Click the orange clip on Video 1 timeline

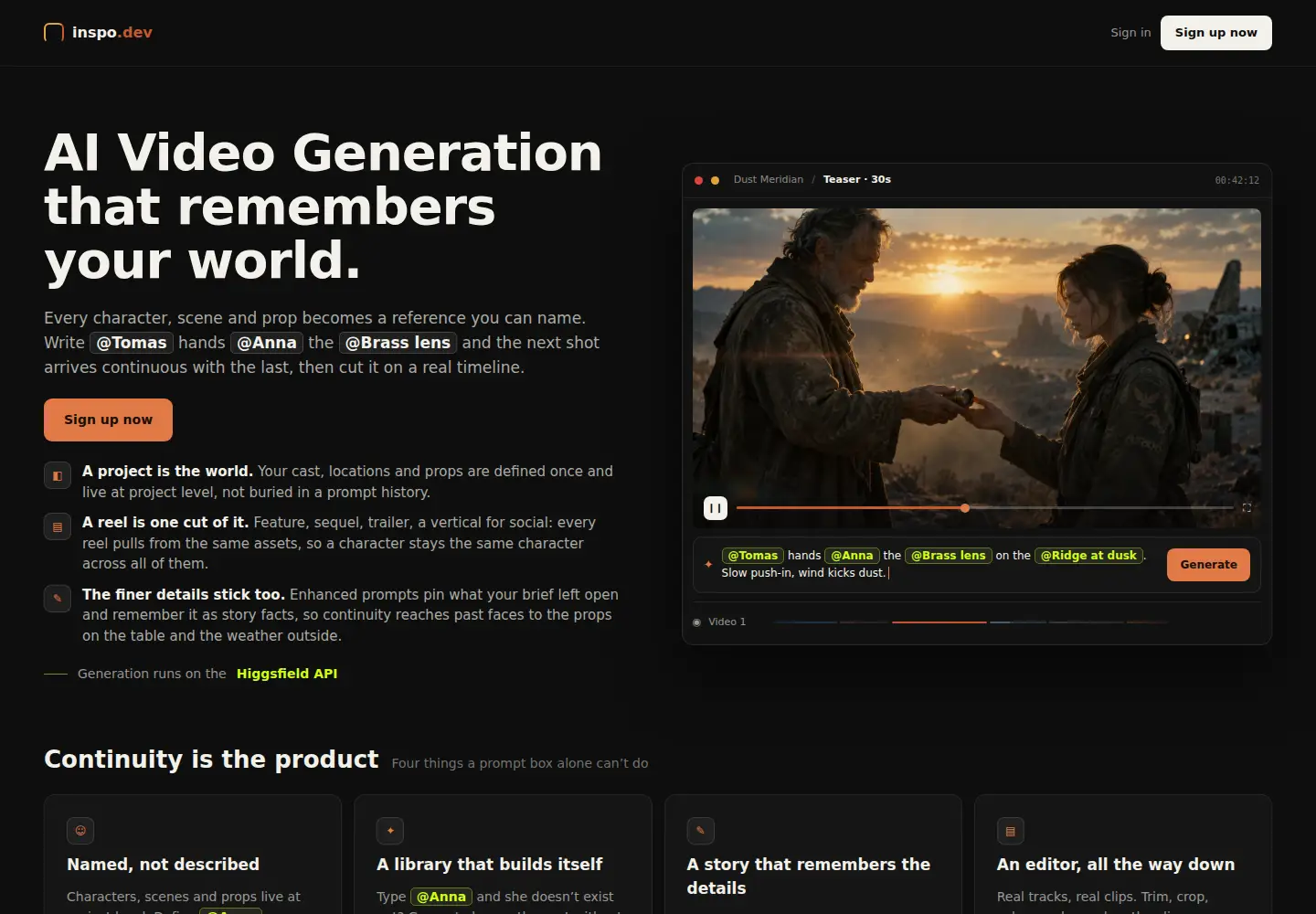pyautogui.click(x=939, y=622)
